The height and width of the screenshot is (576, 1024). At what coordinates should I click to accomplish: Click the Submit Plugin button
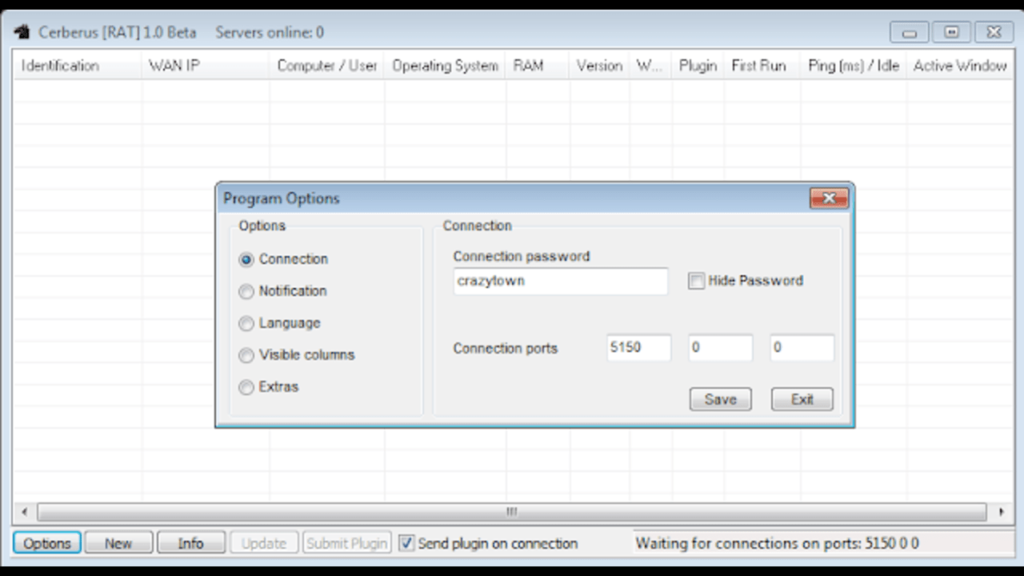coord(347,543)
